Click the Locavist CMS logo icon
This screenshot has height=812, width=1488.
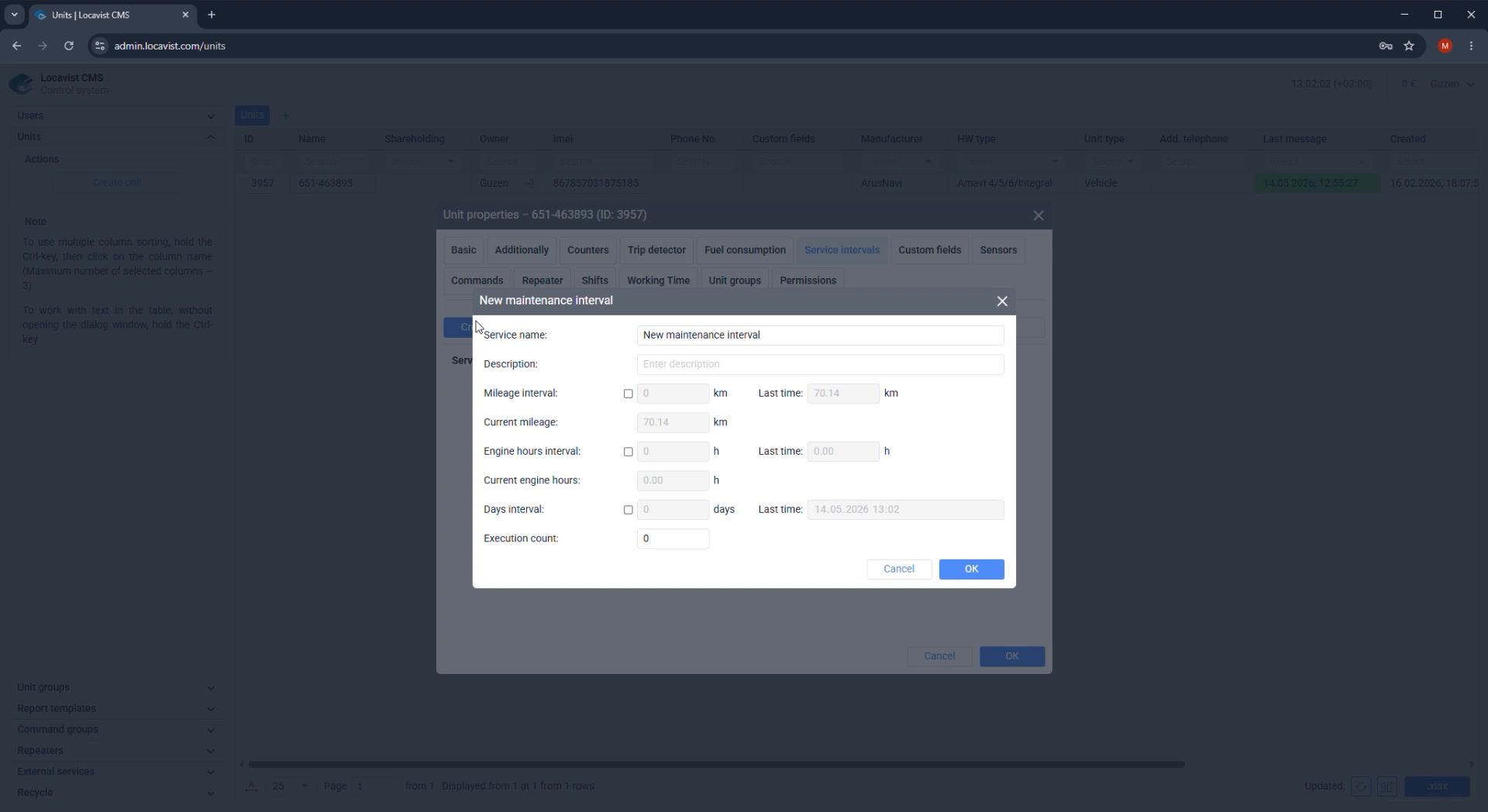pyautogui.click(x=21, y=84)
